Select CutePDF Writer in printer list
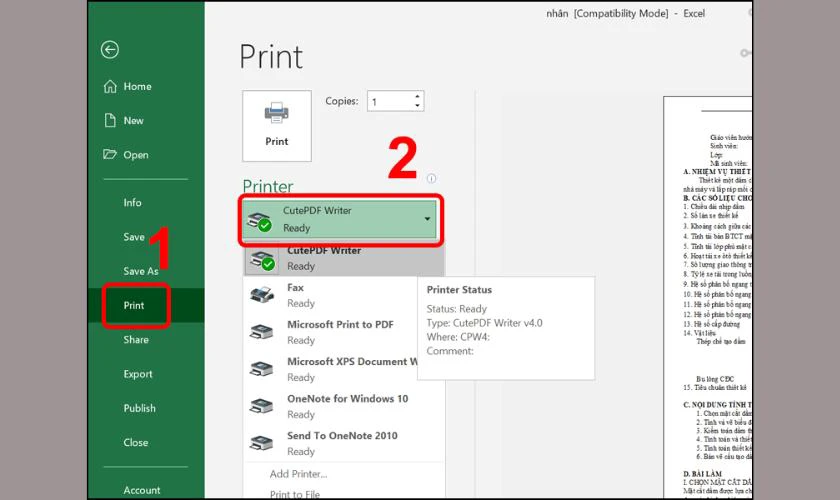The width and height of the screenshot is (840, 500). tap(344, 259)
